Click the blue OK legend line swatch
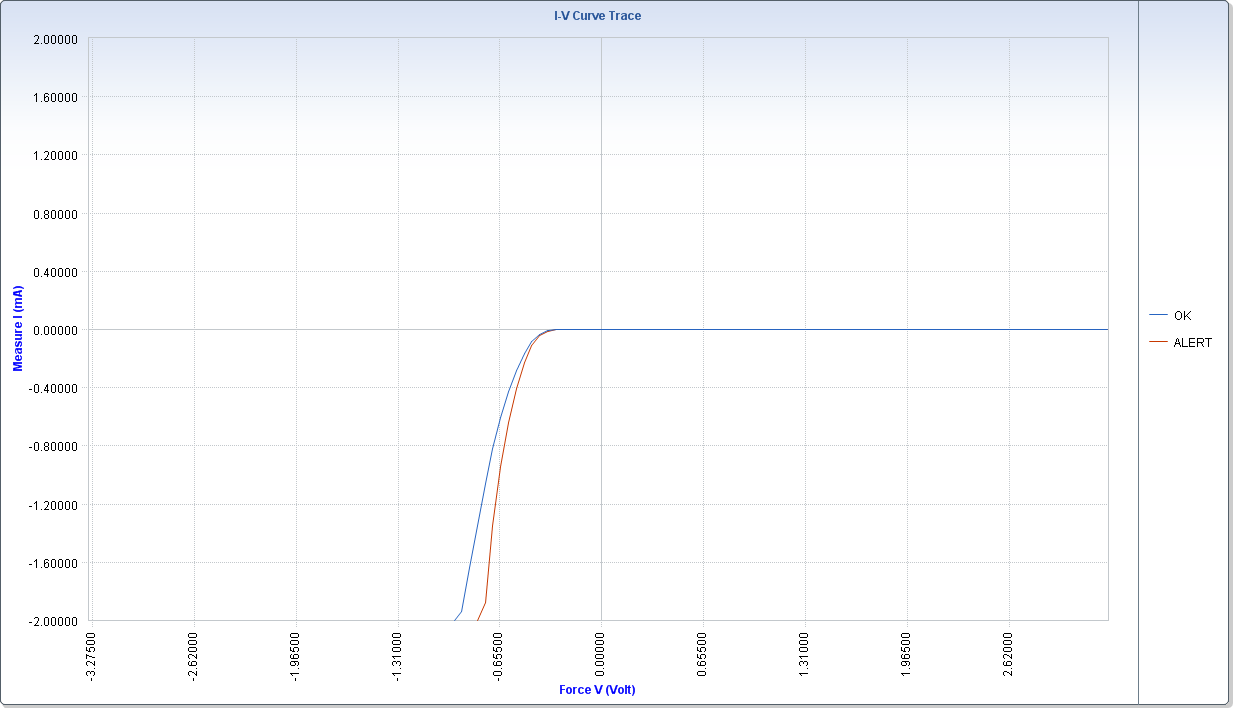Screen dimensions: 1233x708 coord(1158,316)
